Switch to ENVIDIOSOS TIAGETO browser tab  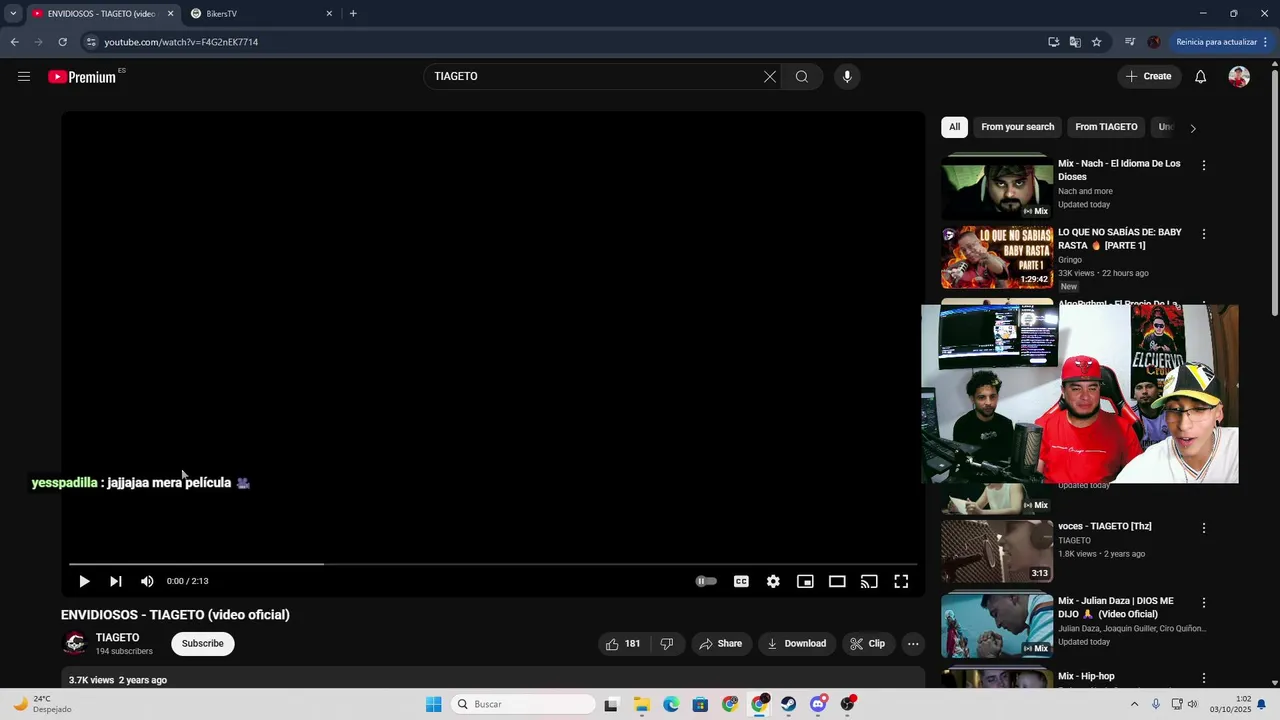(100, 14)
